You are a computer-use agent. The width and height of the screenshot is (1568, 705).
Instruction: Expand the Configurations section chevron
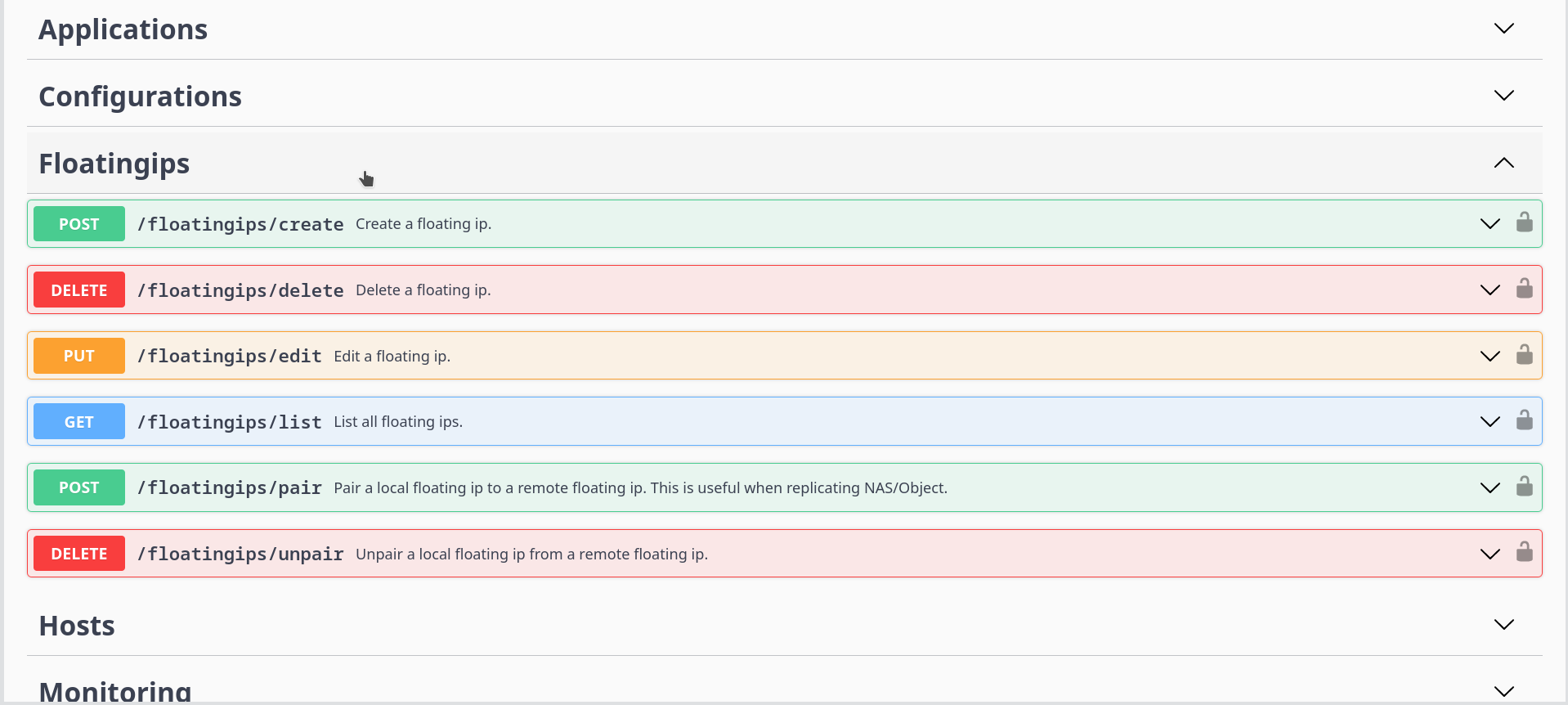click(x=1503, y=96)
